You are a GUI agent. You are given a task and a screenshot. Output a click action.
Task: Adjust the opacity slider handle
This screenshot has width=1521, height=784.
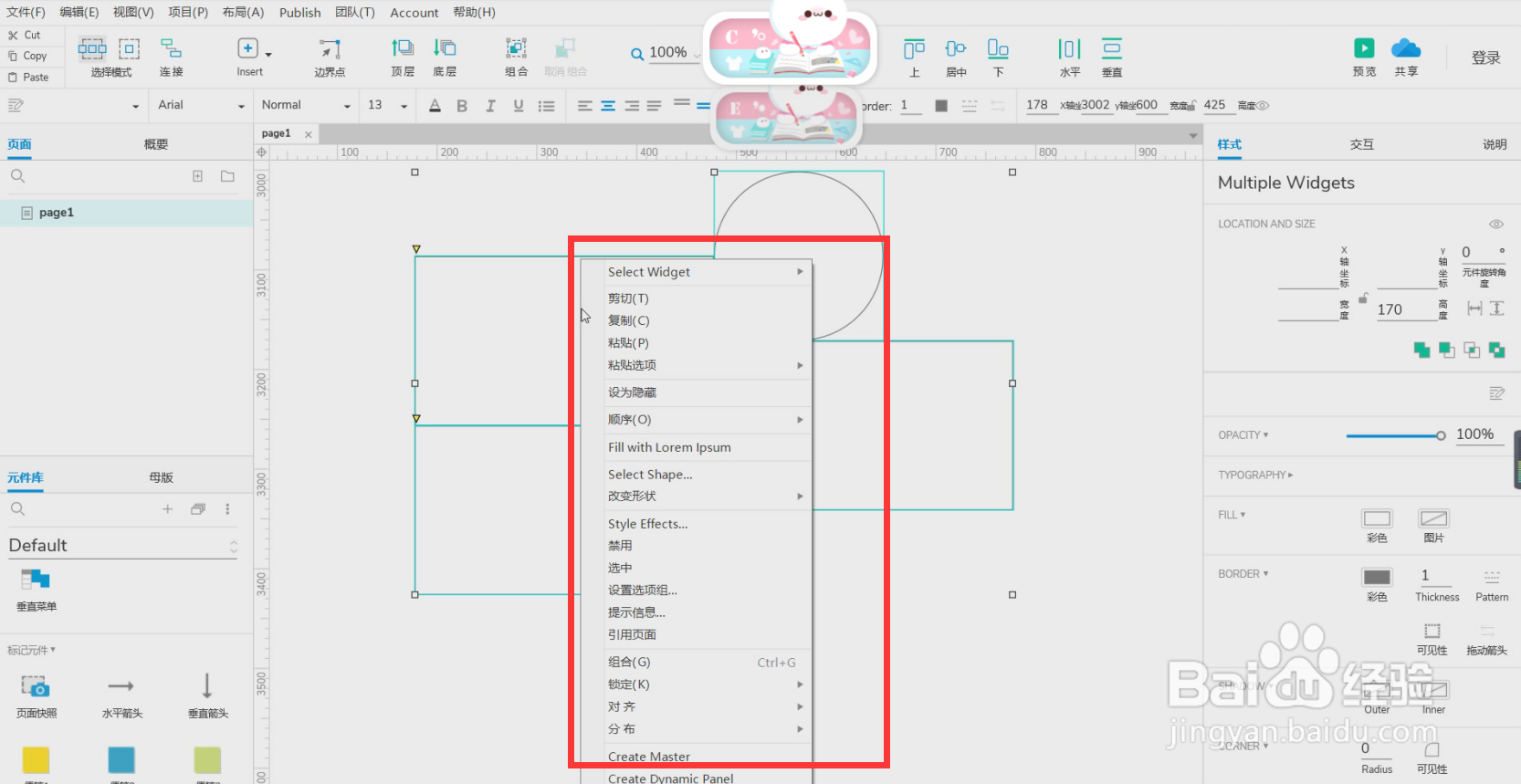pyautogui.click(x=1441, y=435)
